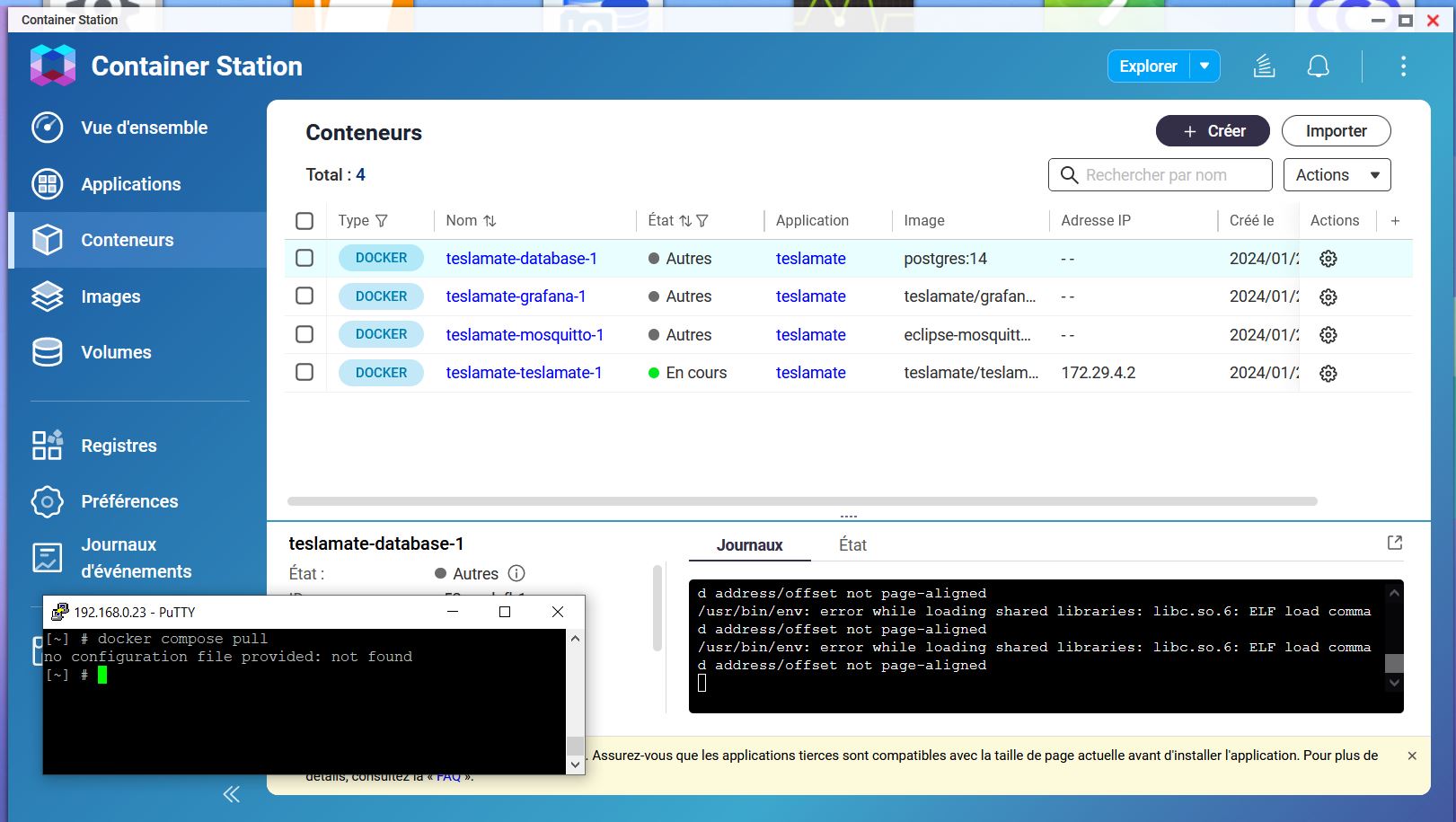Expand the Explorer dropdown arrow

point(1205,66)
